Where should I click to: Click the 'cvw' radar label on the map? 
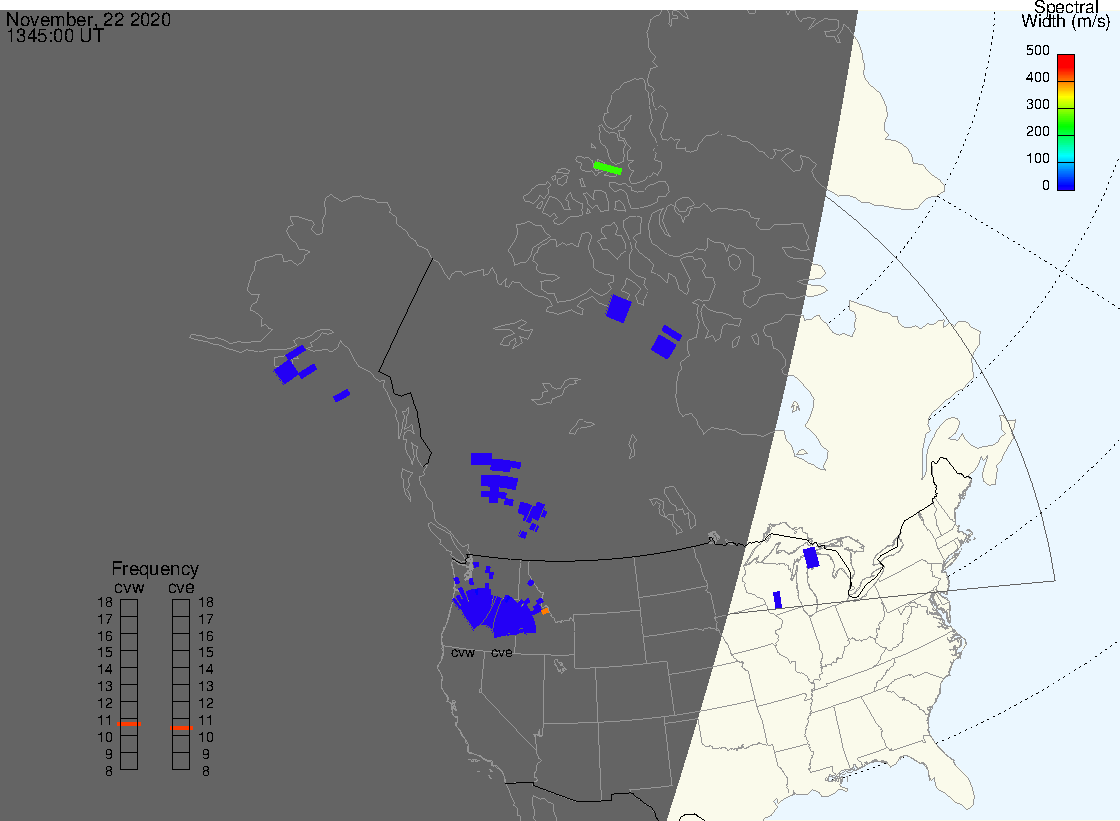pyautogui.click(x=463, y=653)
